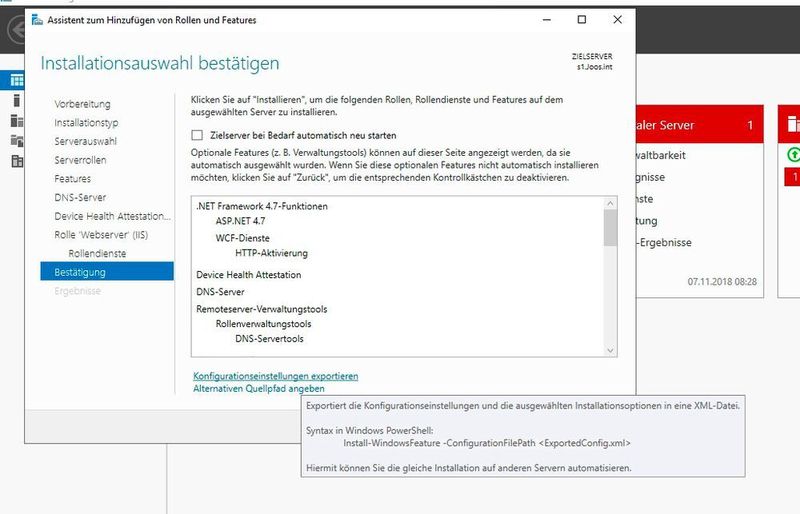The width and height of the screenshot is (800, 514).
Task: Go to the Rolle 'Webserver' (IIS) step
Action: [101, 235]
